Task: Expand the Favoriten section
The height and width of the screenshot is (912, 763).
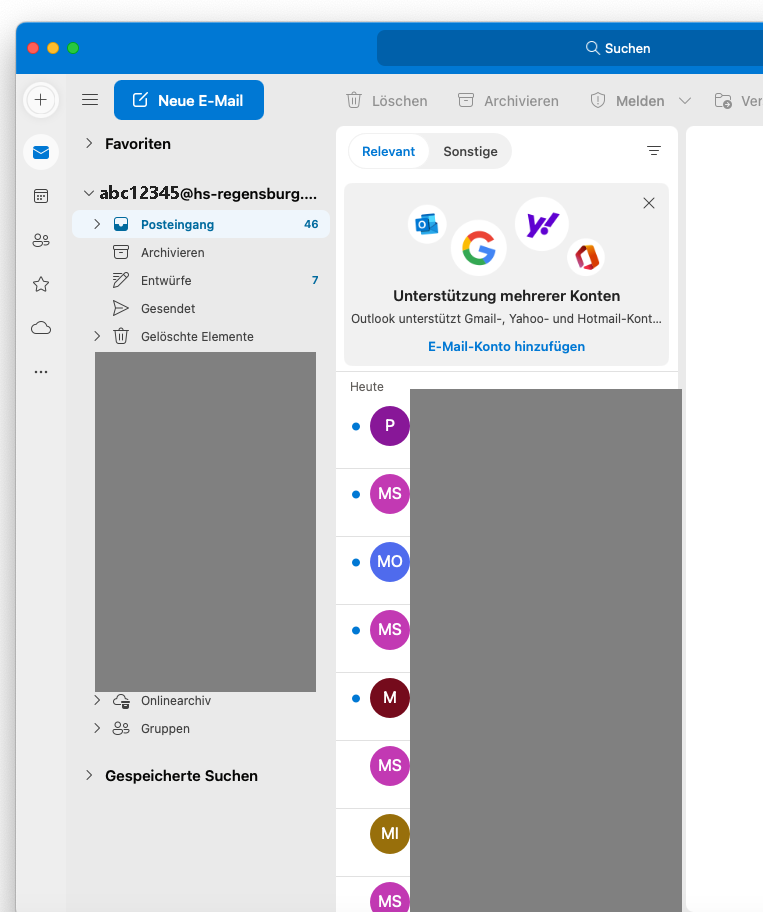Action: (x=89, y=144)
